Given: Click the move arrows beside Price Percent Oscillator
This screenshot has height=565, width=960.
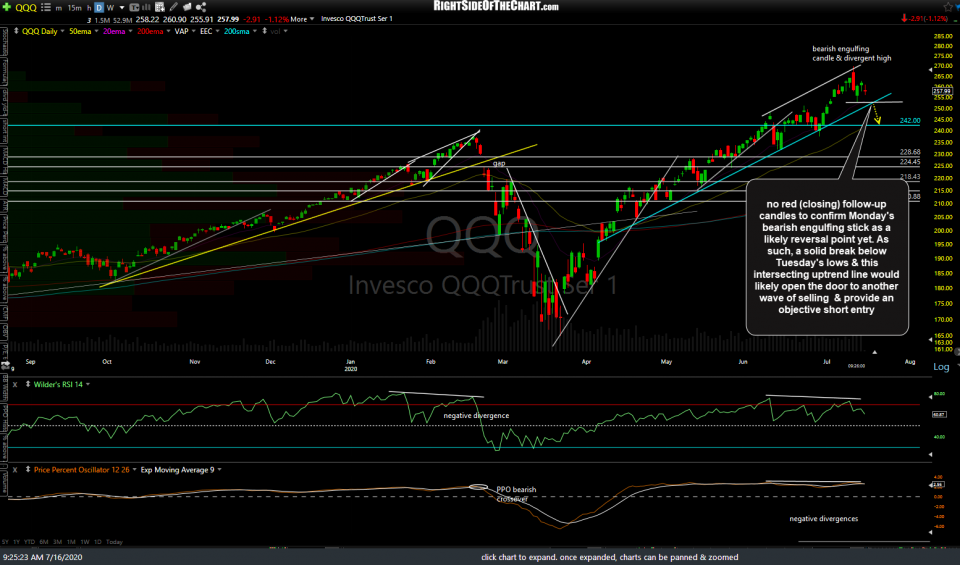Looking at the screenshot, I should coord(28,470).
